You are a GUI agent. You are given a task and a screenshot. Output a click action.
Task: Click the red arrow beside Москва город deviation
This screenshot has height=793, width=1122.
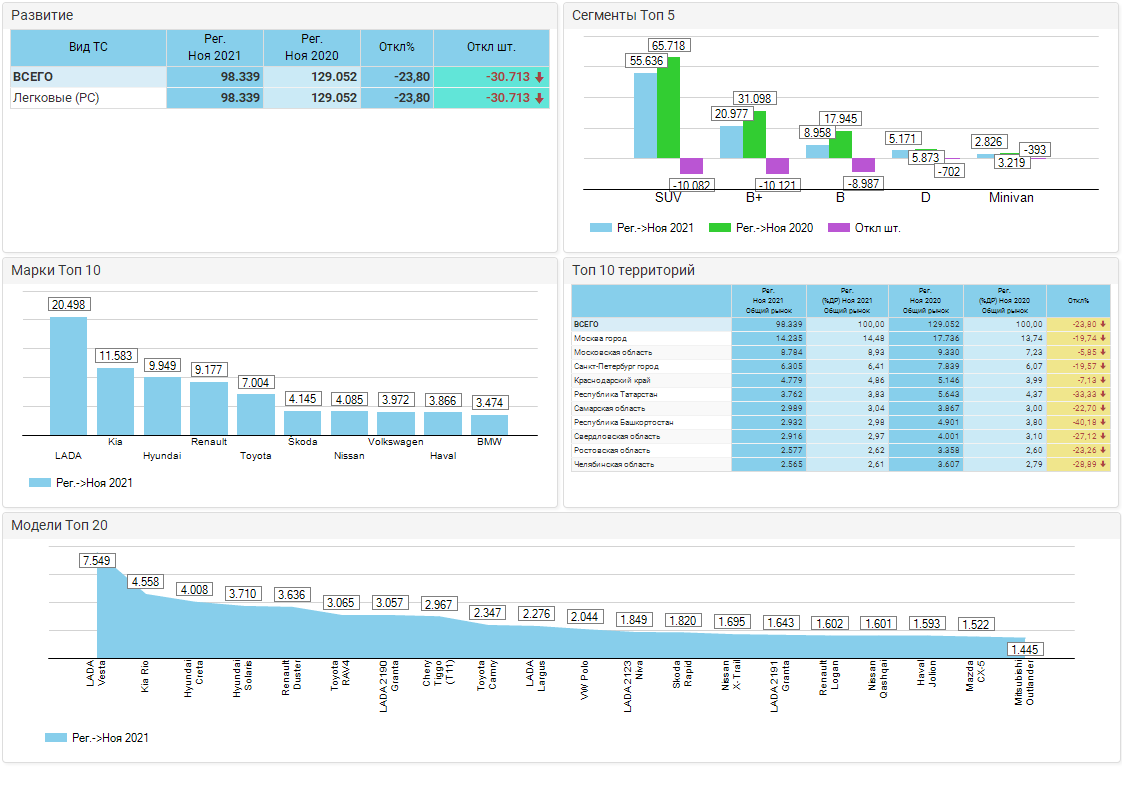1102,339
